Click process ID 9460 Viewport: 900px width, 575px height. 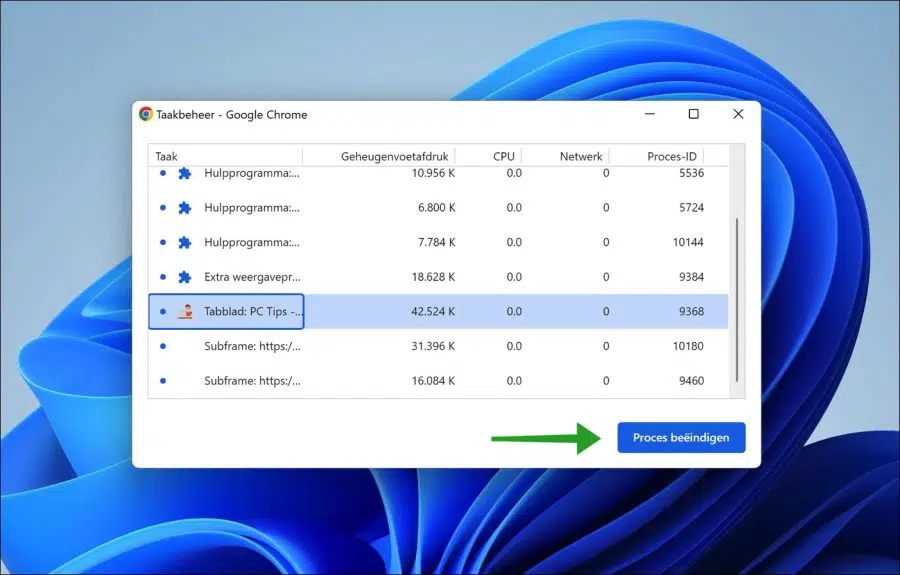click(x=691, y=380)
